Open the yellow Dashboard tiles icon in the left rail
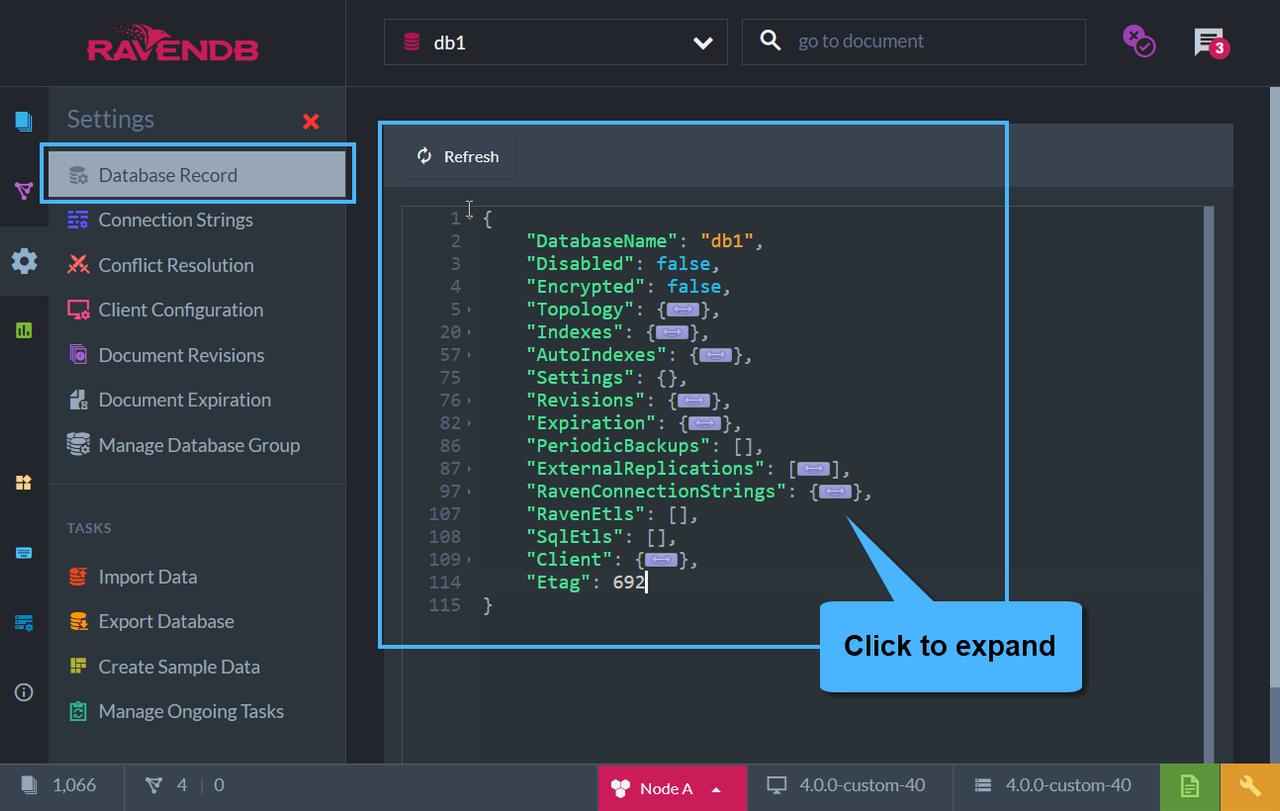 click(x=24, y=483)
